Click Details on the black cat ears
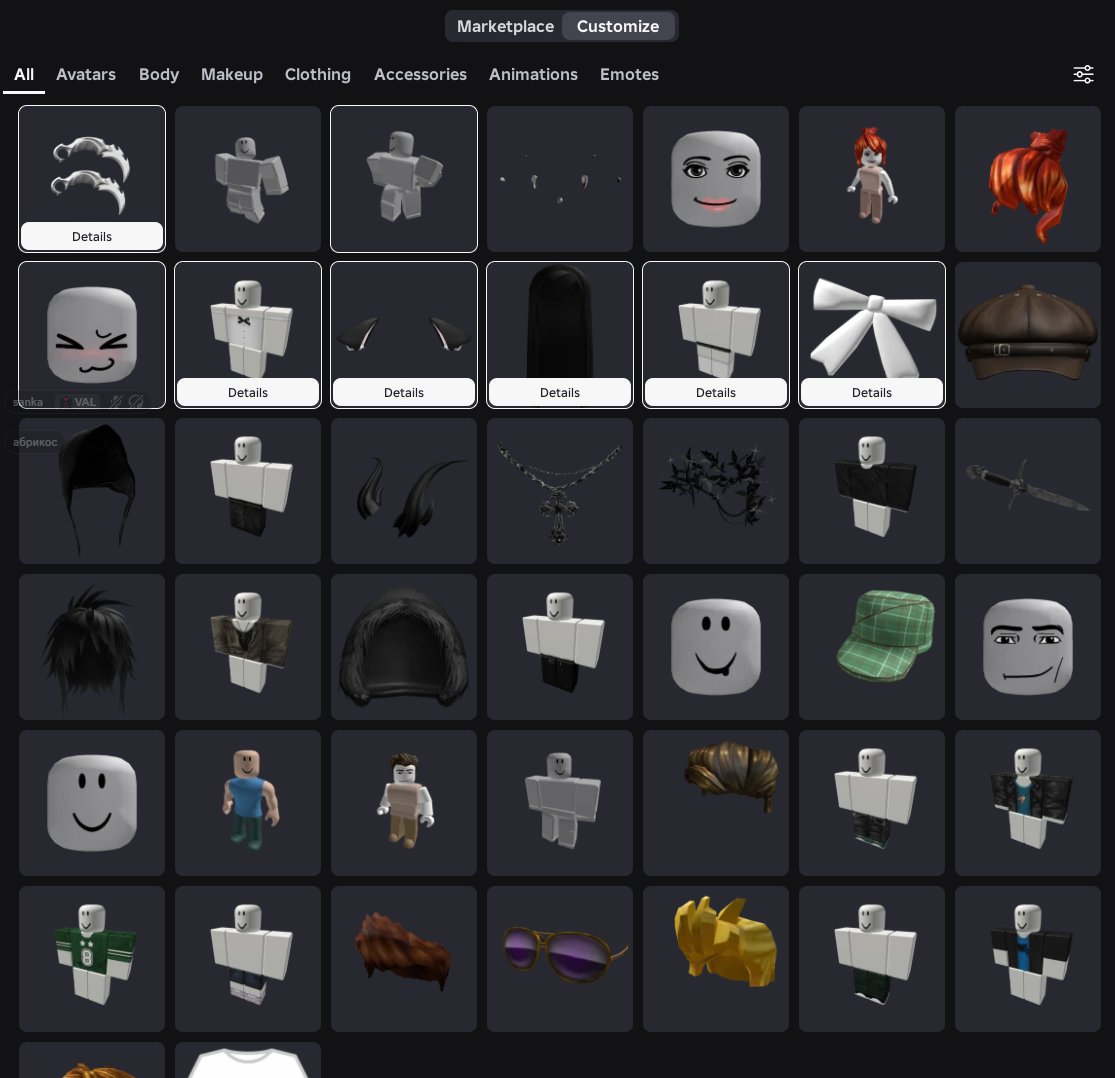 pos(404,393)
